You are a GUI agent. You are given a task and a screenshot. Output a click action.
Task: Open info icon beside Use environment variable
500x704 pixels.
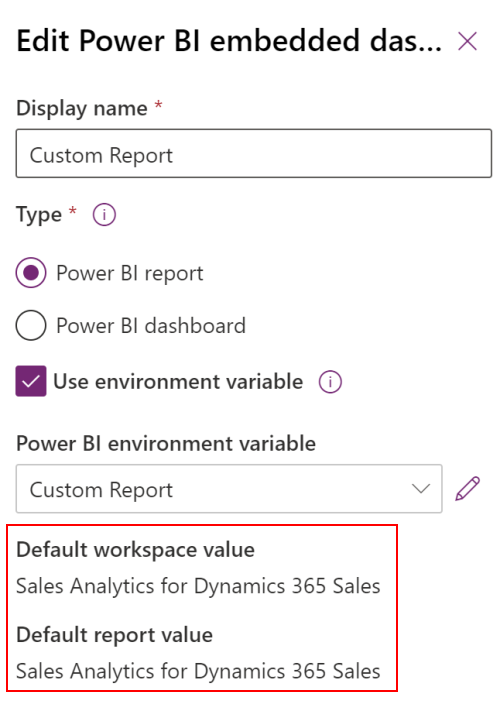pyautogui.click(x=330, y=382)
